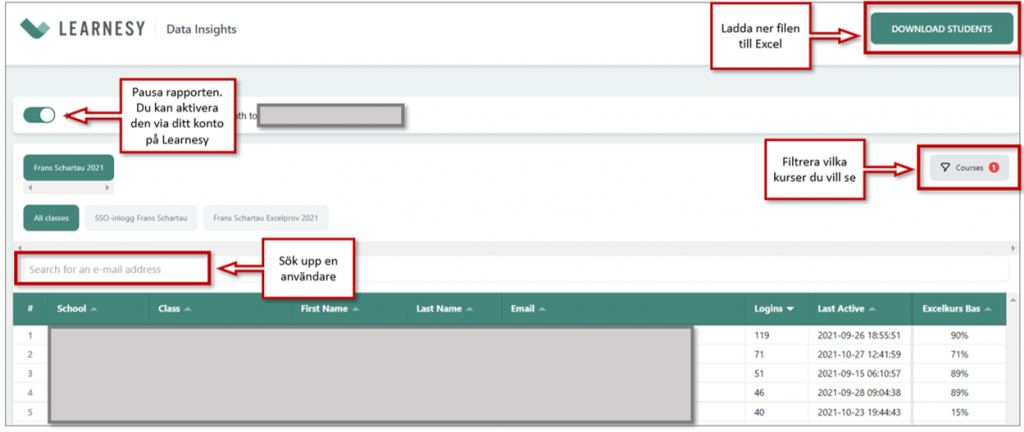1024x432 pixels.
Task: Click last active 2021-09-15 06:10:57
Action: point(859,374)
